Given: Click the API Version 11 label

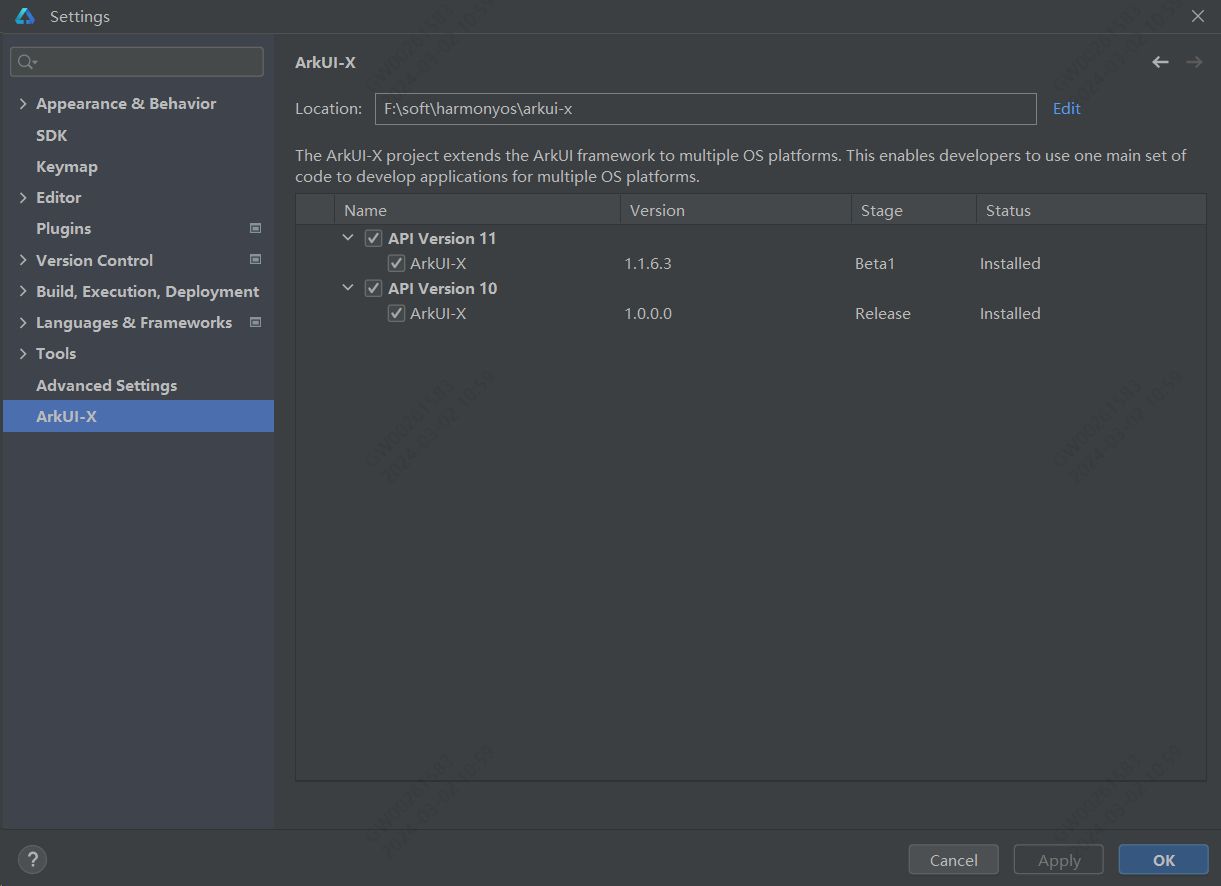Looking at the screenshot, I should pos(442,238).
